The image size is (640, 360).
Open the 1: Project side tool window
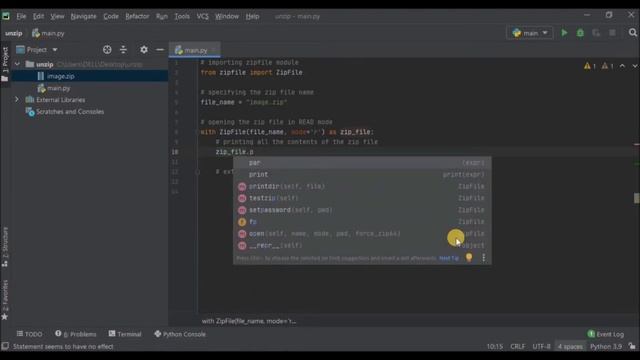click(5, 64)
